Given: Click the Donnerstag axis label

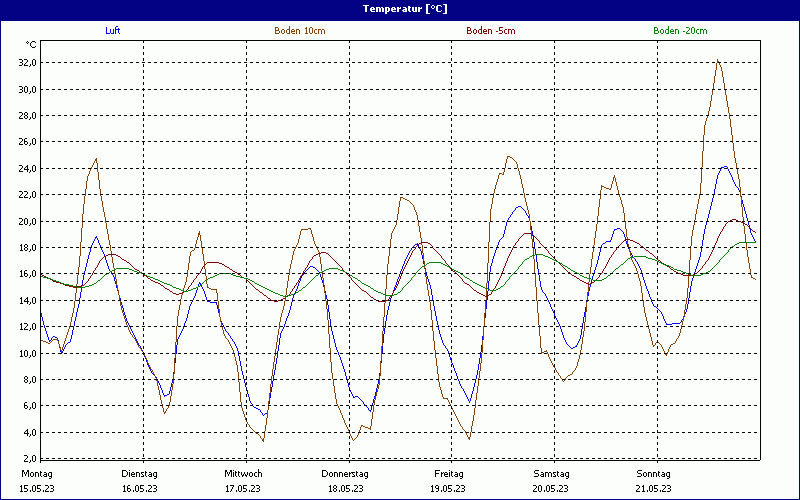Looking at the screenshot, I should [345, 473].
